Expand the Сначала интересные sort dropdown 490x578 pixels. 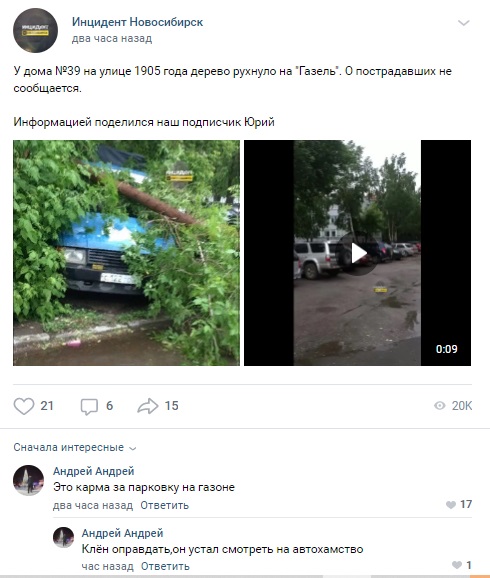(75, 448)
